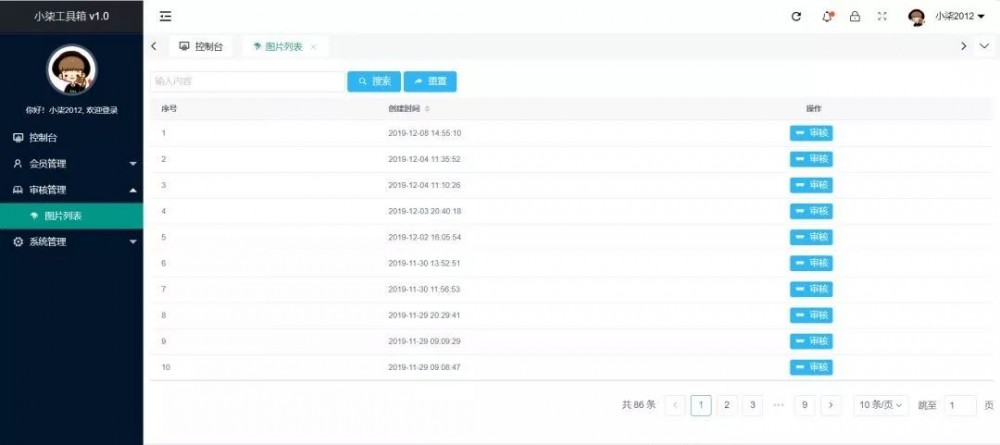
Task: Switch to 图片列表 tab
Action: 279,47
